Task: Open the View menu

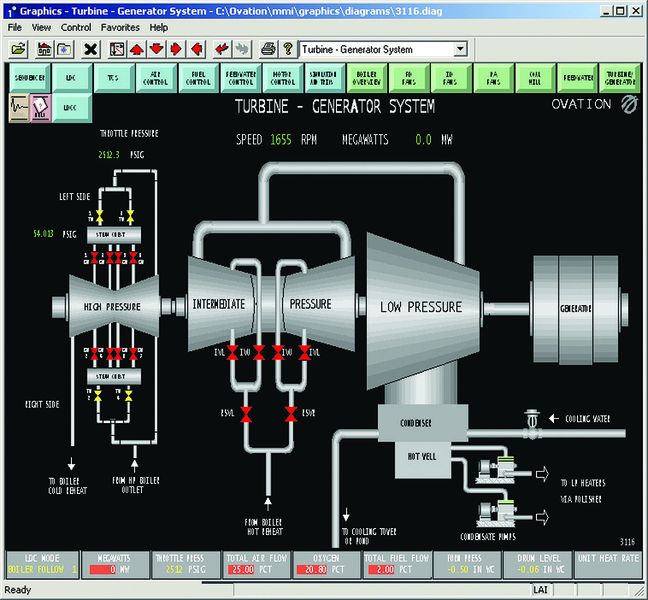Action: point(41,27)
